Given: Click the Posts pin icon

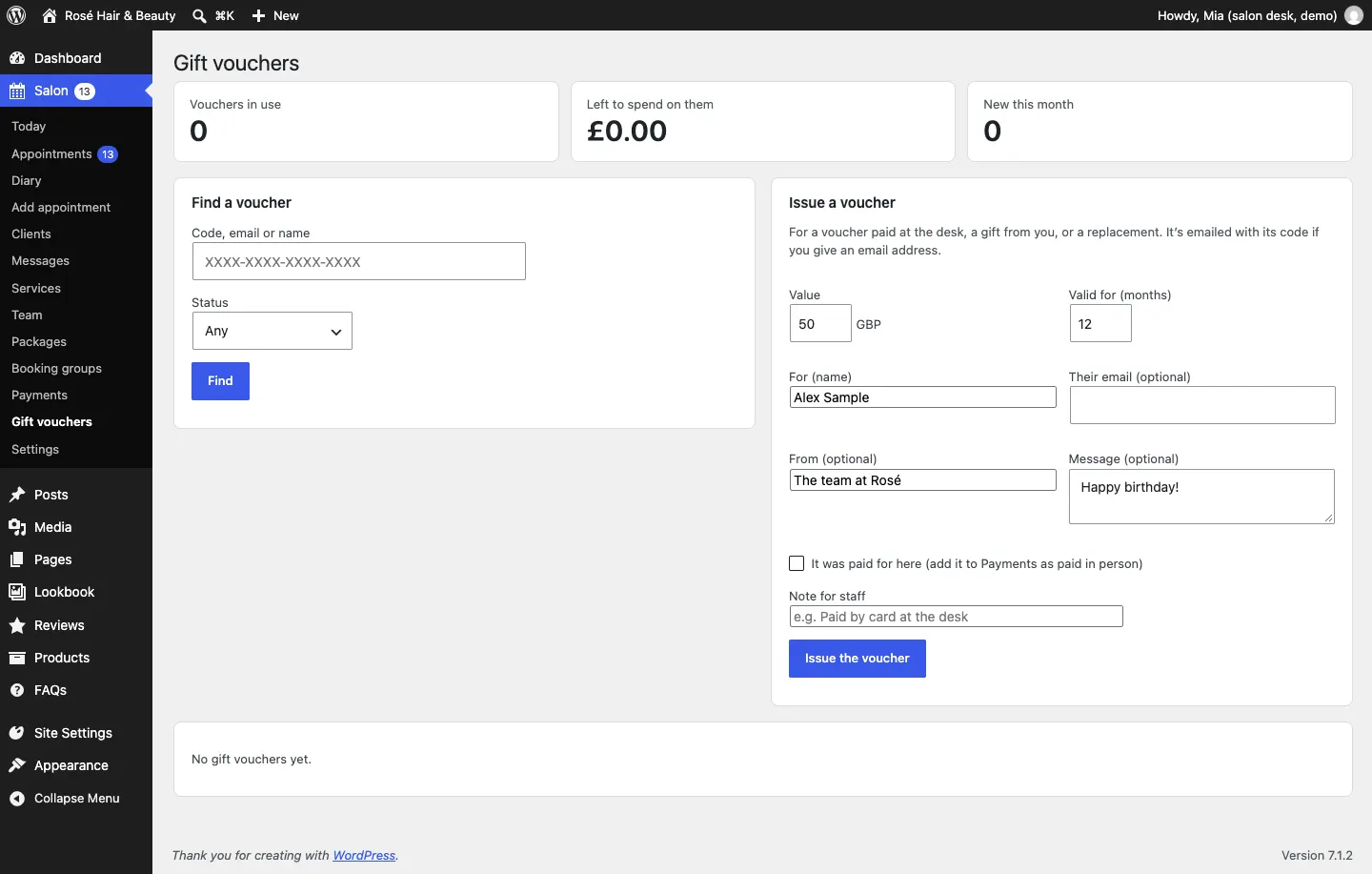Looking at the screenshot, I should point(17,495).
